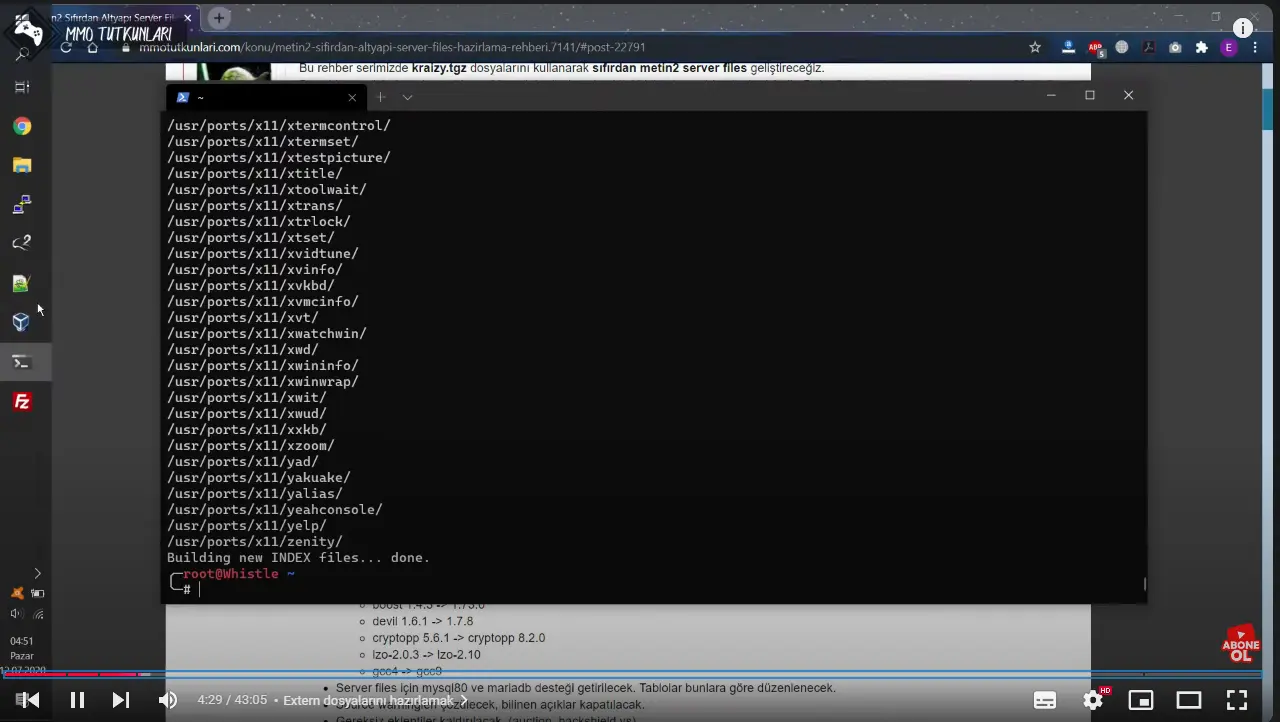The image size is (1280, 722).
Task: Launch FileZilla from the taskbar
Action: coord(21,402)
